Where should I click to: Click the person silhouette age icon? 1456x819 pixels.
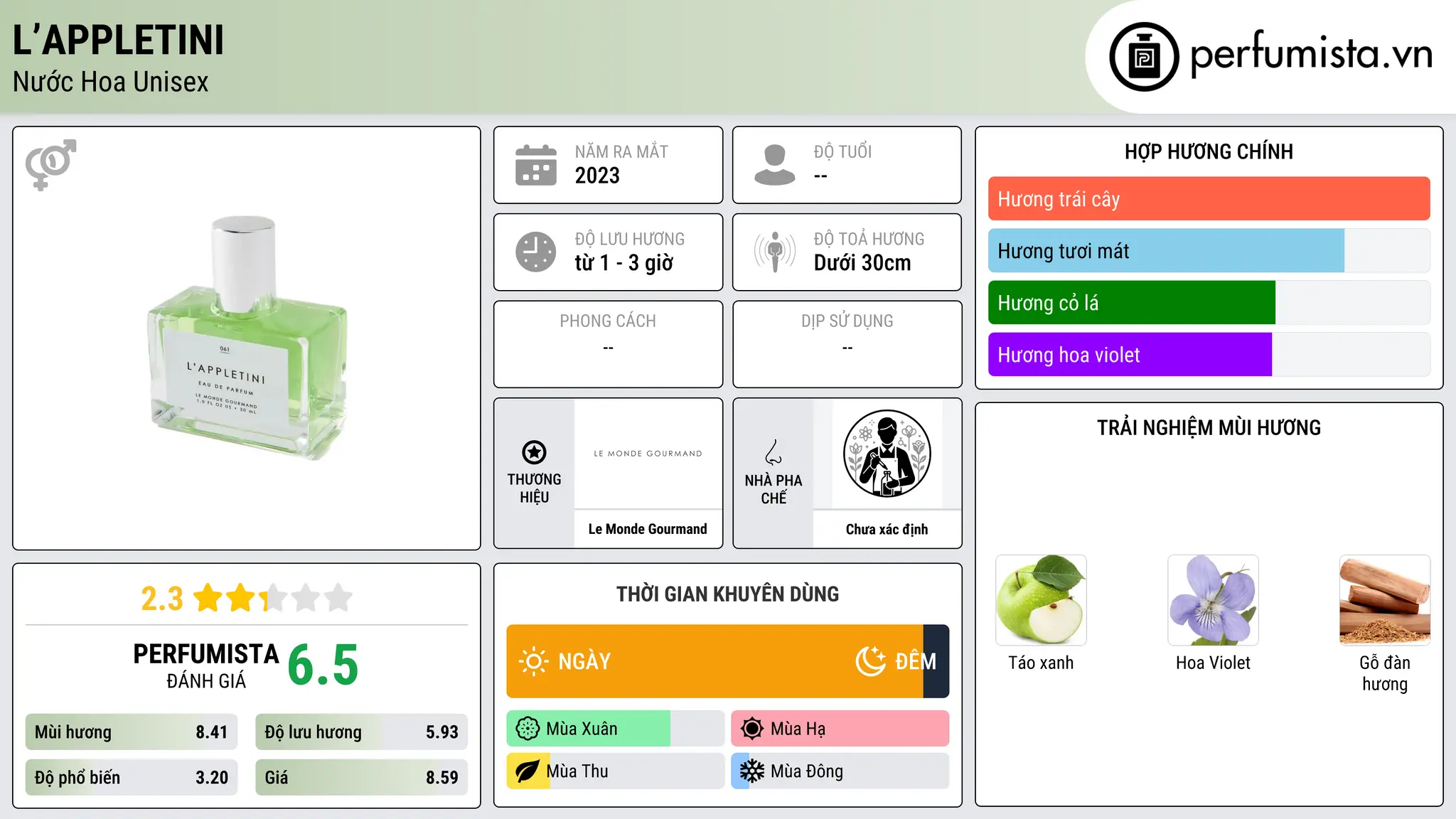774,165
